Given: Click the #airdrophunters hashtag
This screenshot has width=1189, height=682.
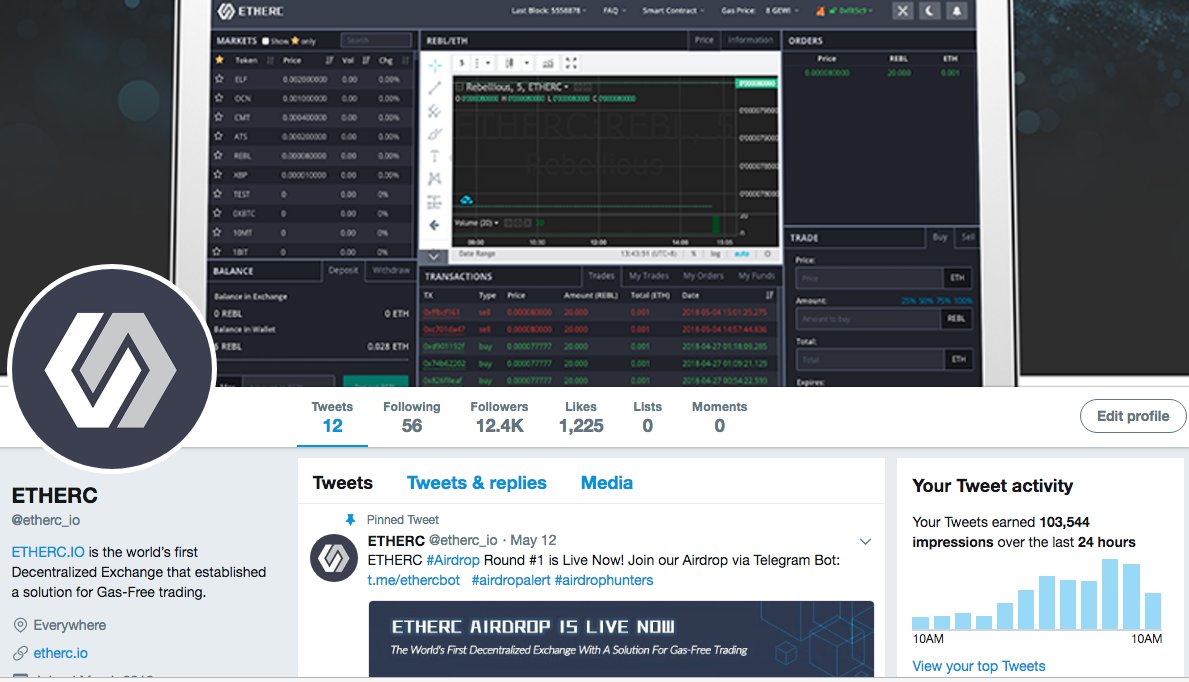Looking at the screenshot, I should click(604, 580).
